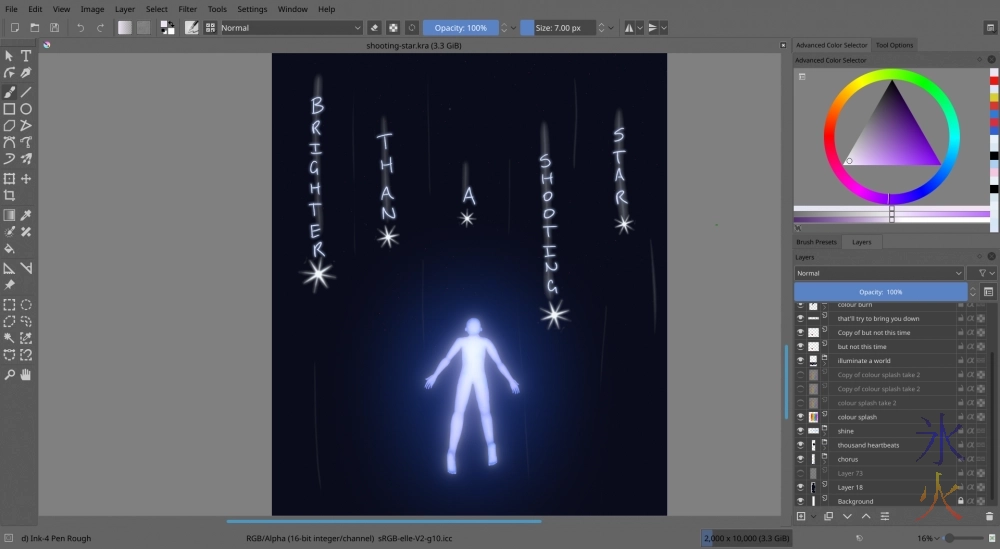Click the Undo arrow in toolbar
The image size is (1000, 549).
click(x=80, y=28)
